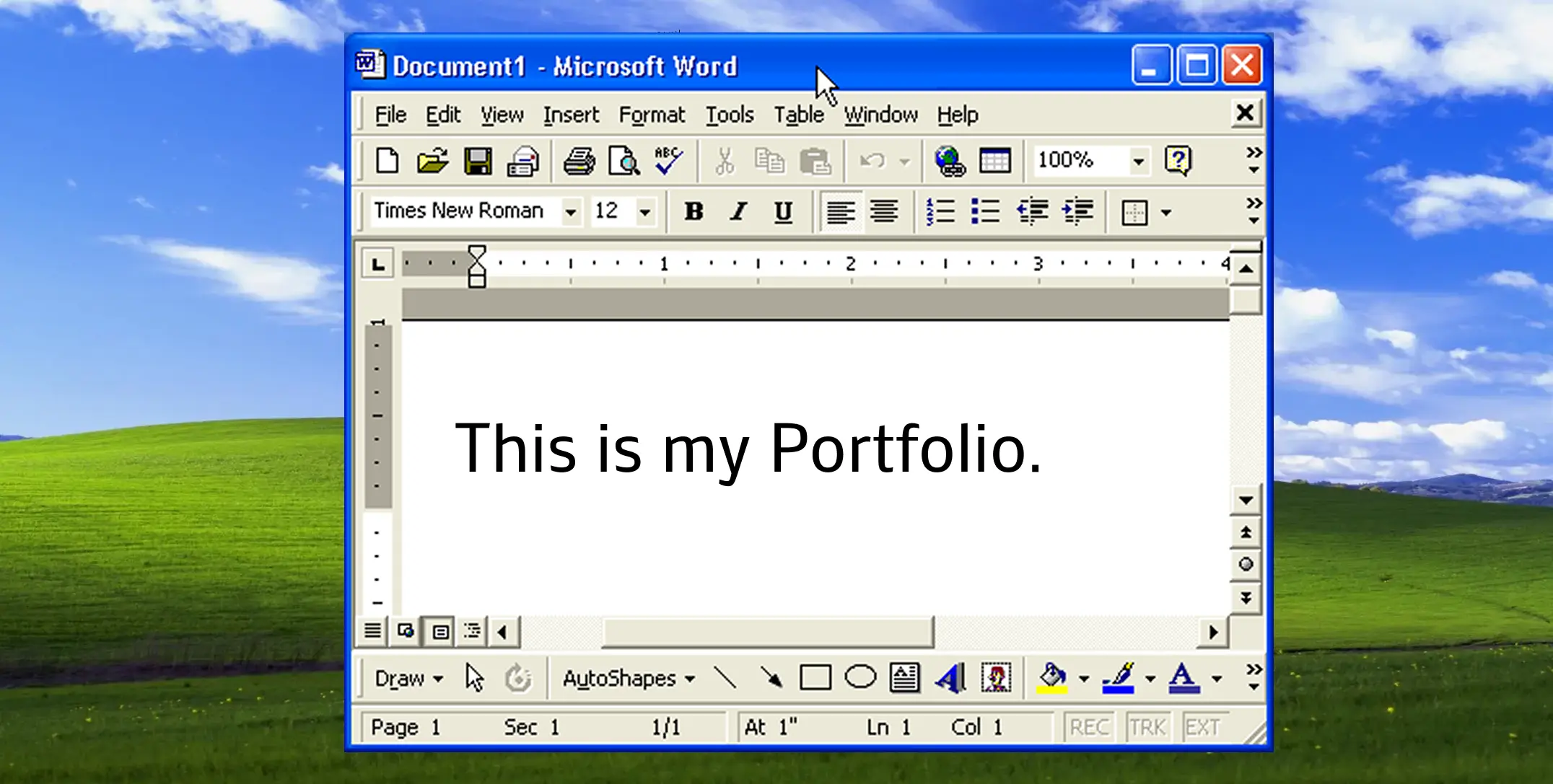Center the text alignment

point(884,211)
